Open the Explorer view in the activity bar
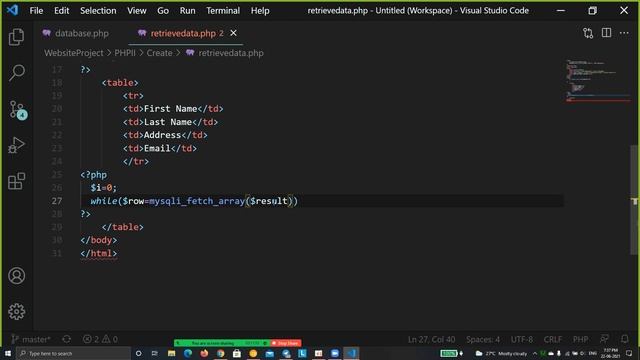Image resolution: width=640 pixels, height=360 pixels. tap(16, 37)
